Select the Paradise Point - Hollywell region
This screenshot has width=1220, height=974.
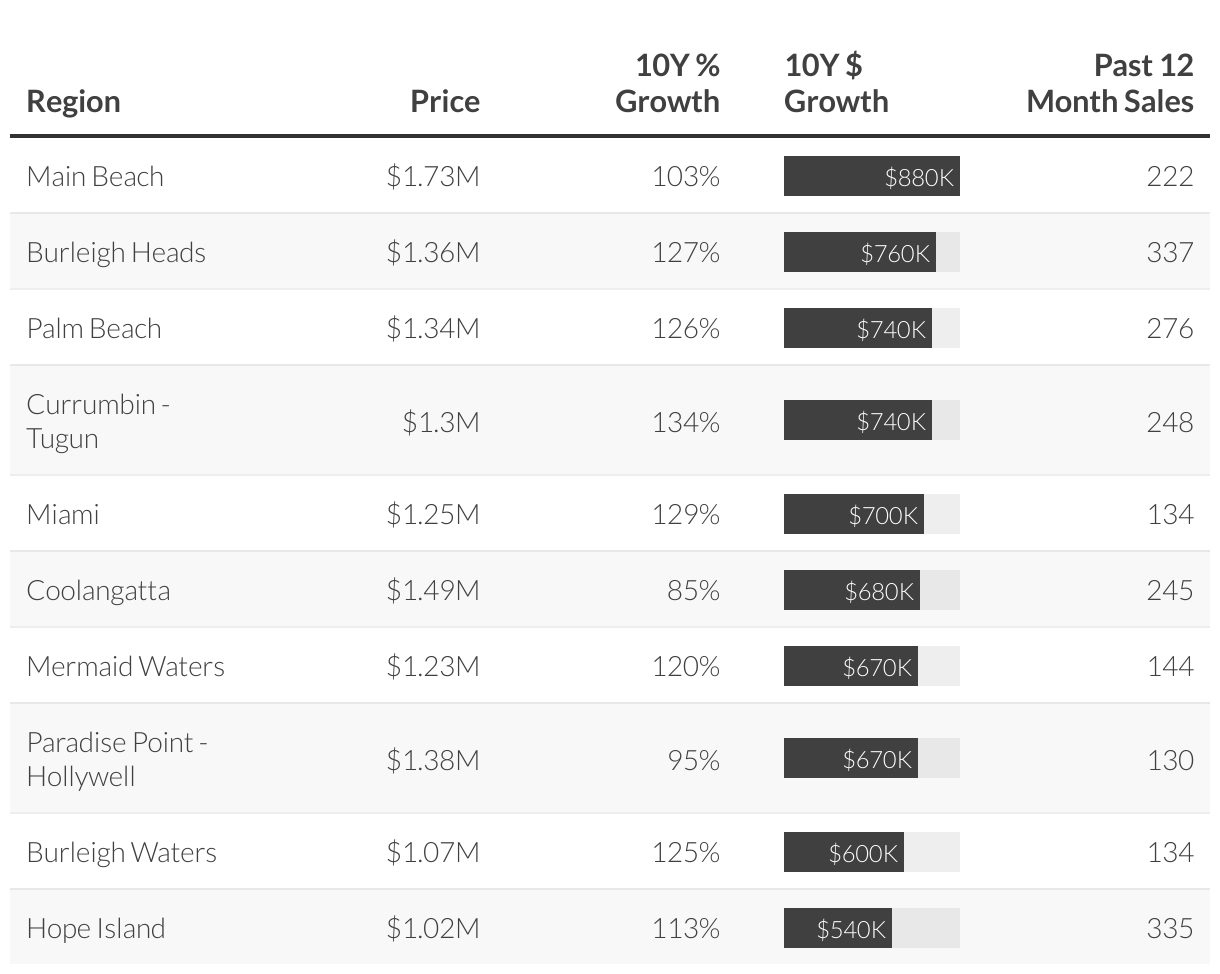pyautogui.click(x=116, y=759)
